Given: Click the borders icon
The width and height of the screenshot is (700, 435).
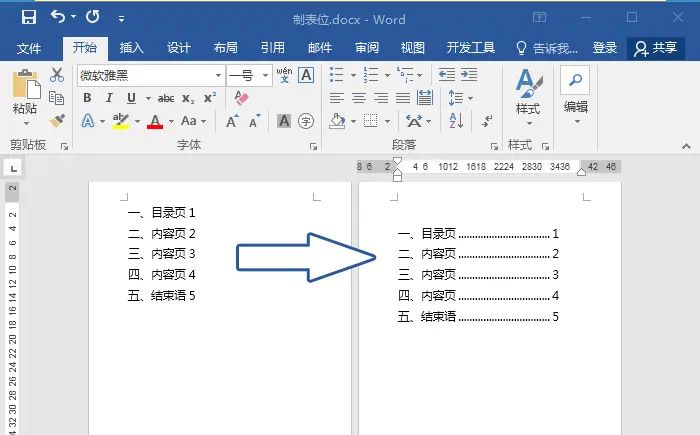Looking at the screenshot, I should point(371,121).
